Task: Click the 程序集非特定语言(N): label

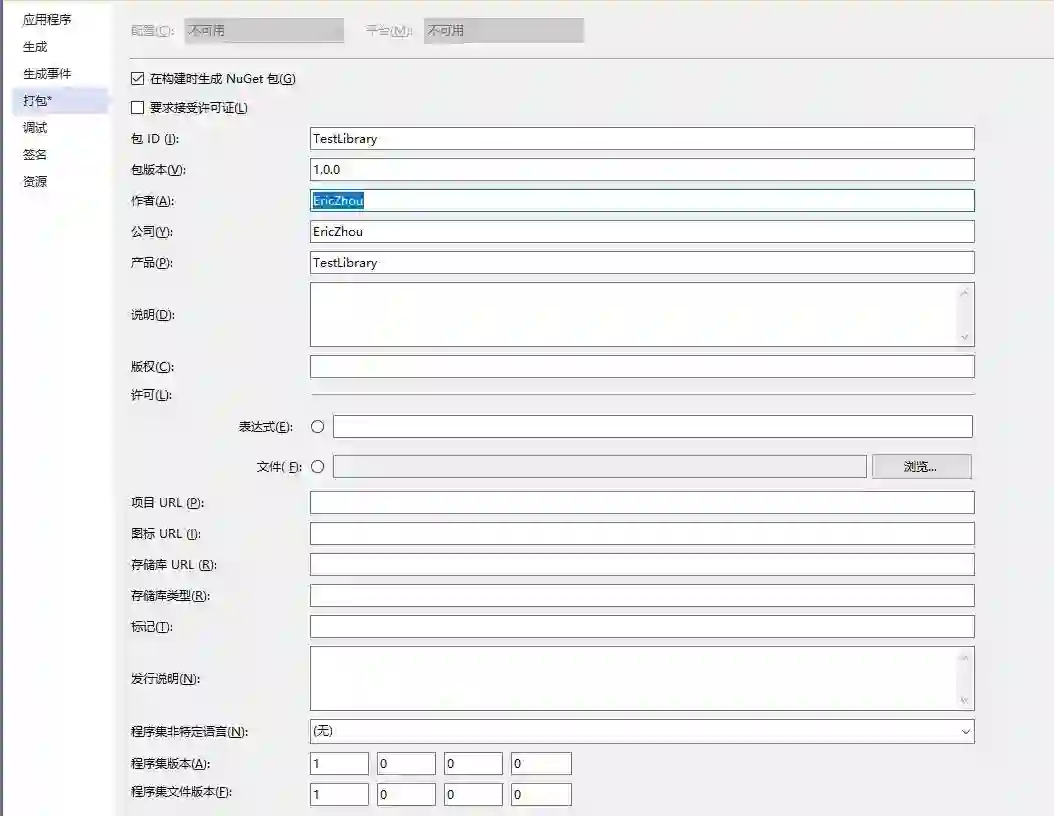Action: pos(190,731)
